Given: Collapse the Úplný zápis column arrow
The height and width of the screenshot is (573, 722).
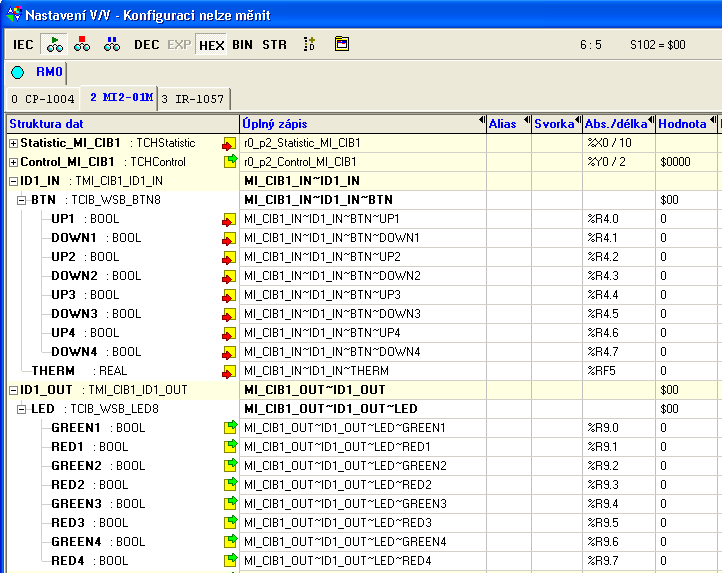Looking at the screenshot, I should pos(482,120).
